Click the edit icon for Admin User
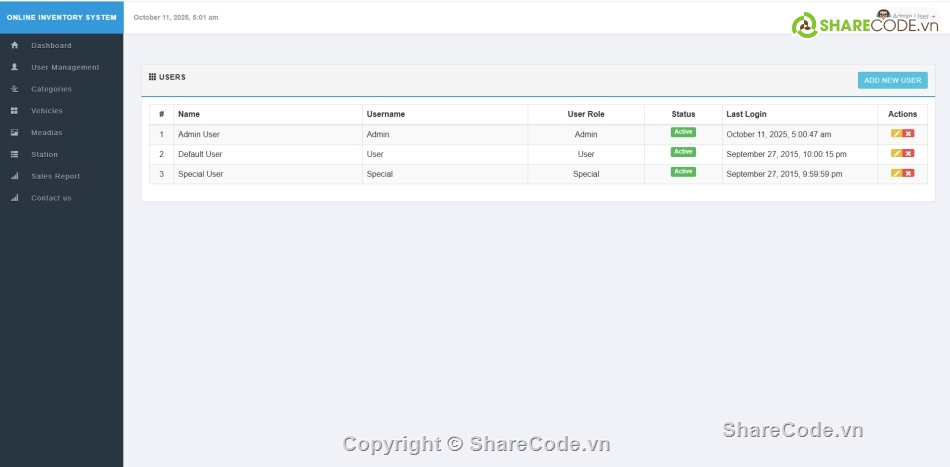Screen dimensions: 950x467 (897, 134)
